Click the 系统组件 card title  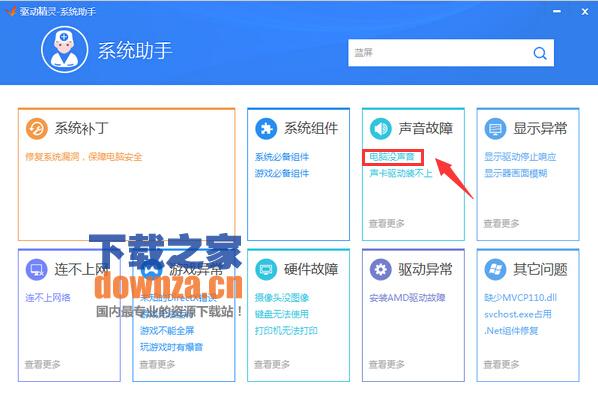311,128
